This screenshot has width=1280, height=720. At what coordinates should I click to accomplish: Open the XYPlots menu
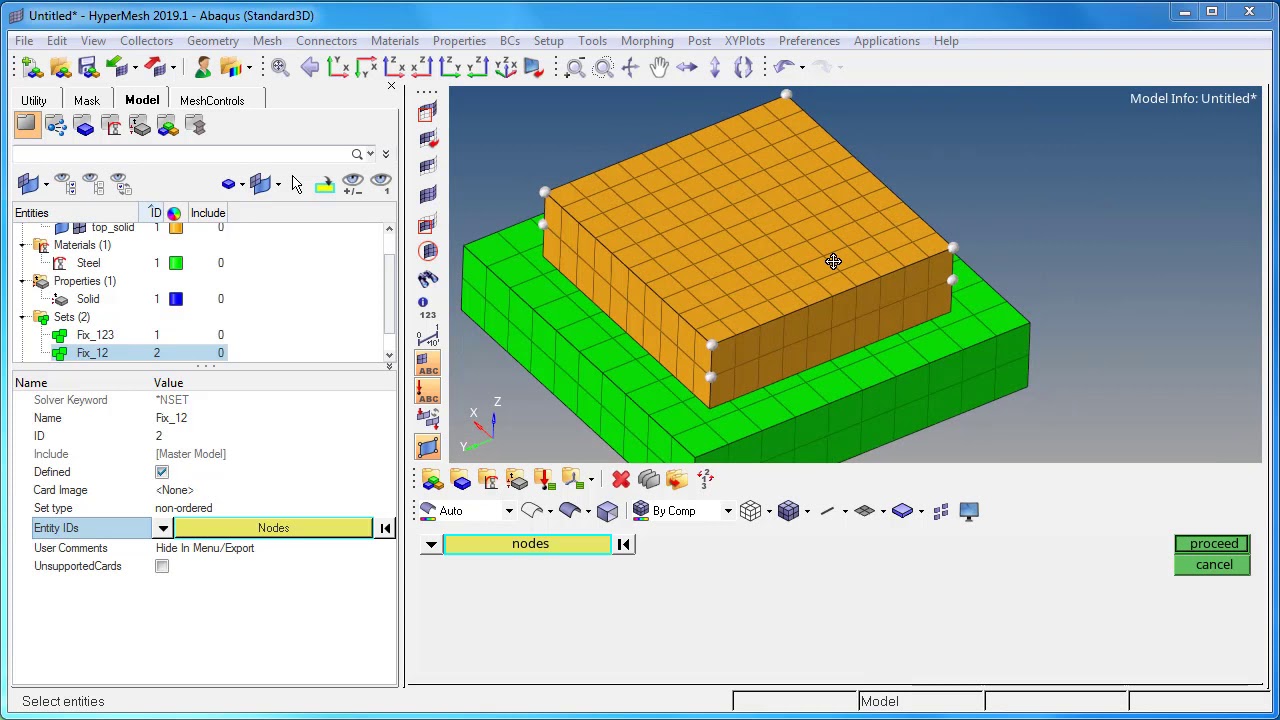[745, 41]
